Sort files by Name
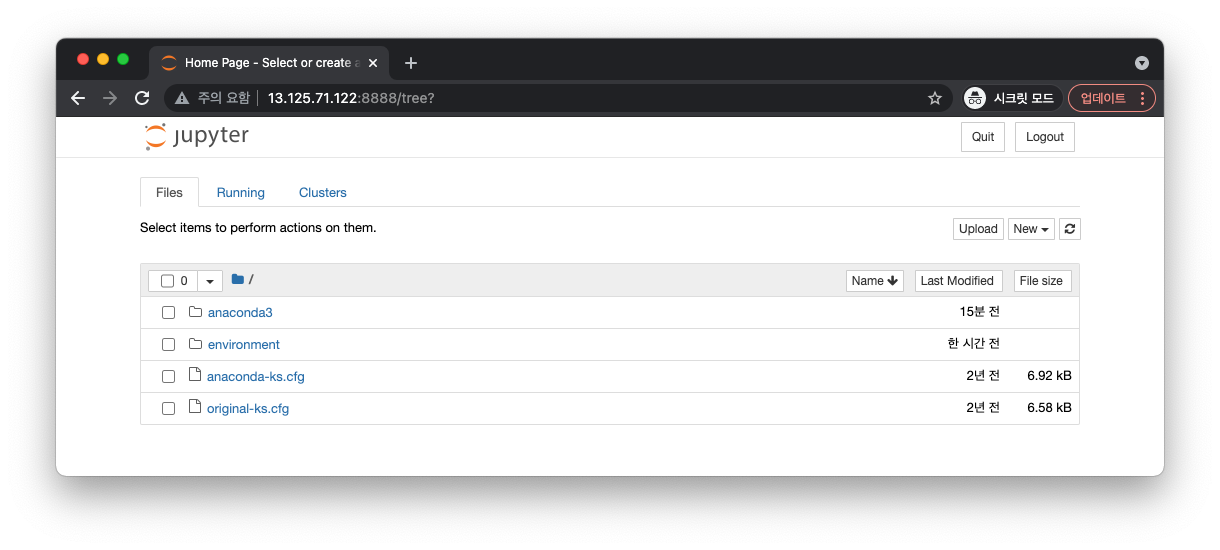This screenshot has height=550, width=1220. [x=875, y=281]
